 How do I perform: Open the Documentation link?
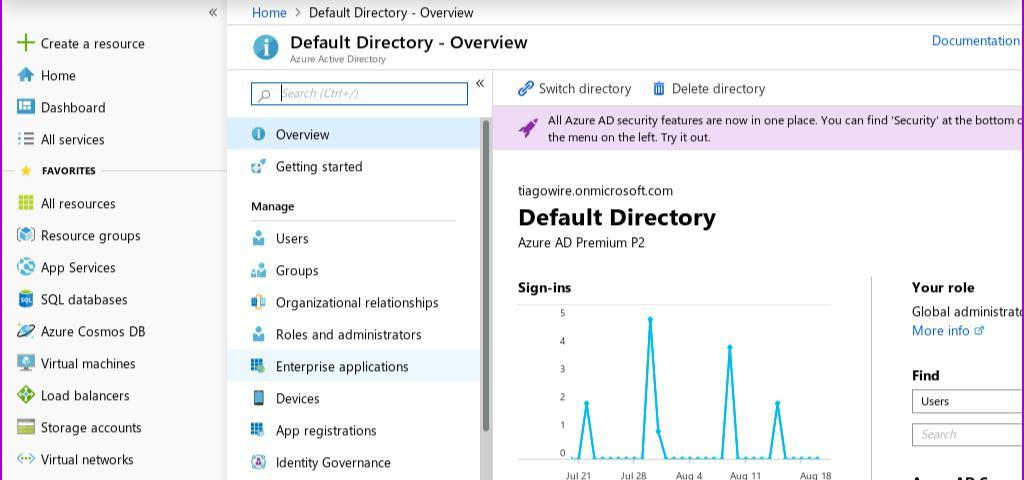point(976,40)
